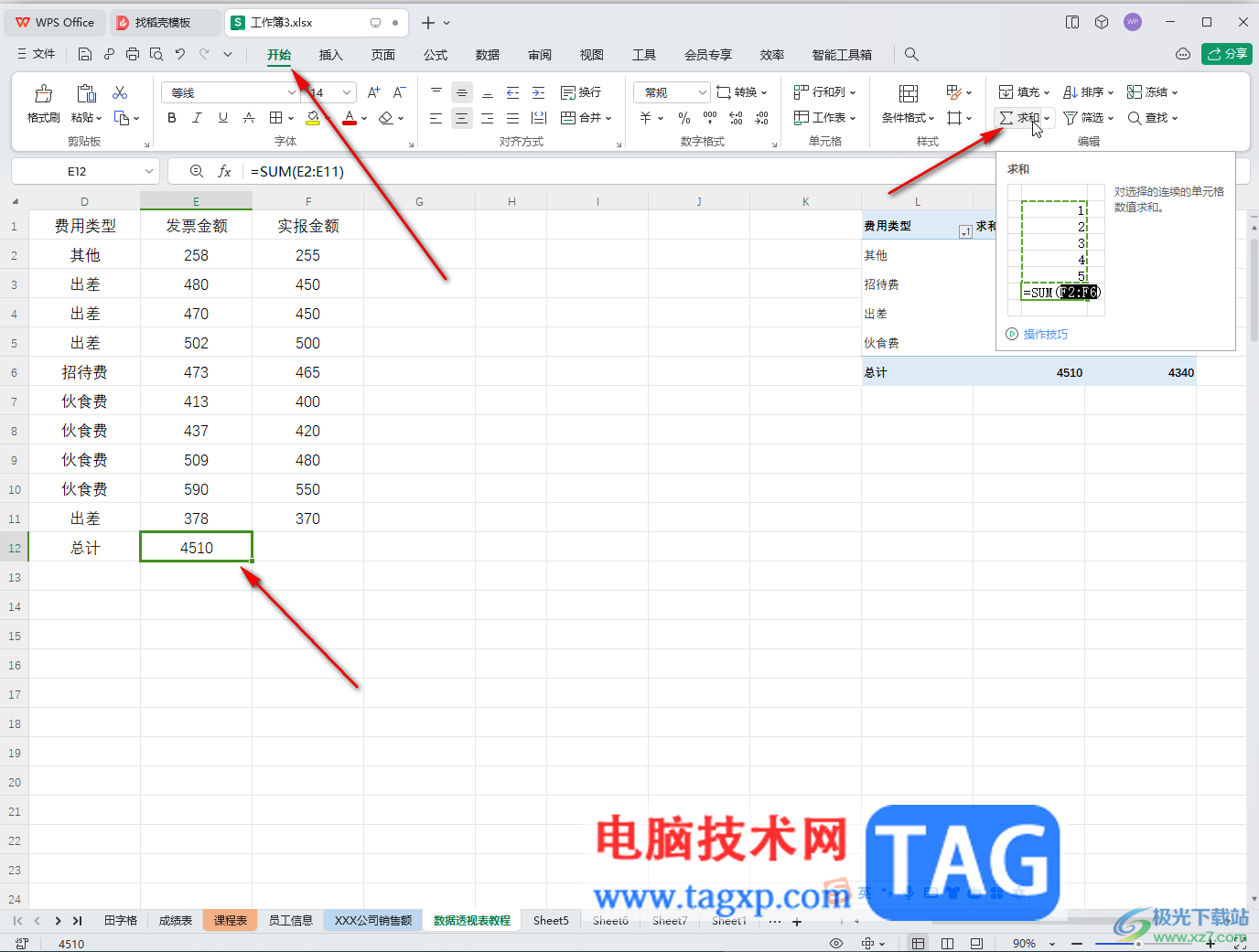Undo the last action
The width and height of the screenshot is (1259, 952).
click(x=180, y=54)
